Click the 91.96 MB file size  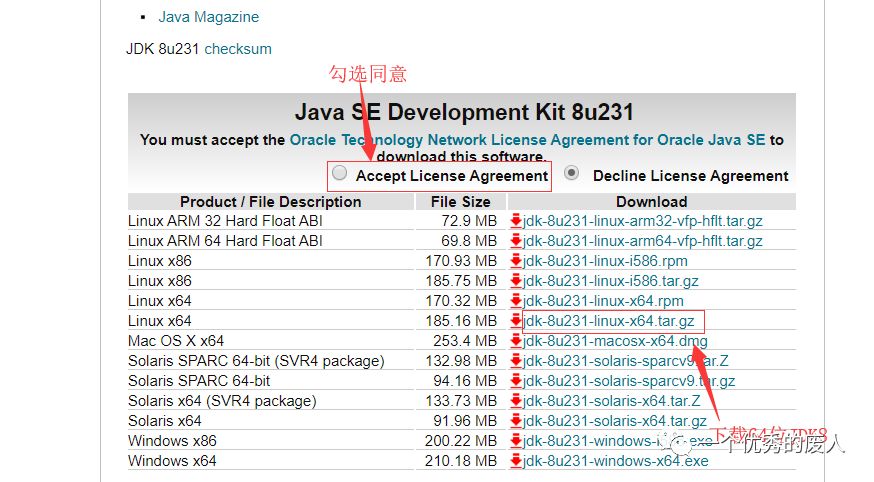tap(465, 421)
